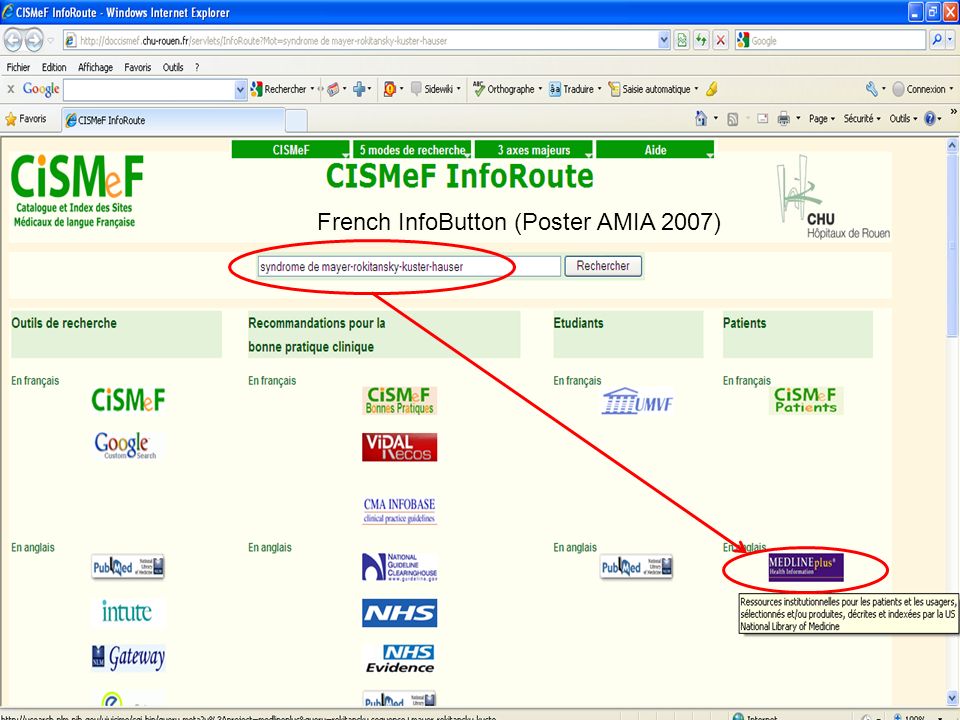The image size is (960, 720).
Task: Click the browser Back arrow button
Action: (x=14, y=41)
